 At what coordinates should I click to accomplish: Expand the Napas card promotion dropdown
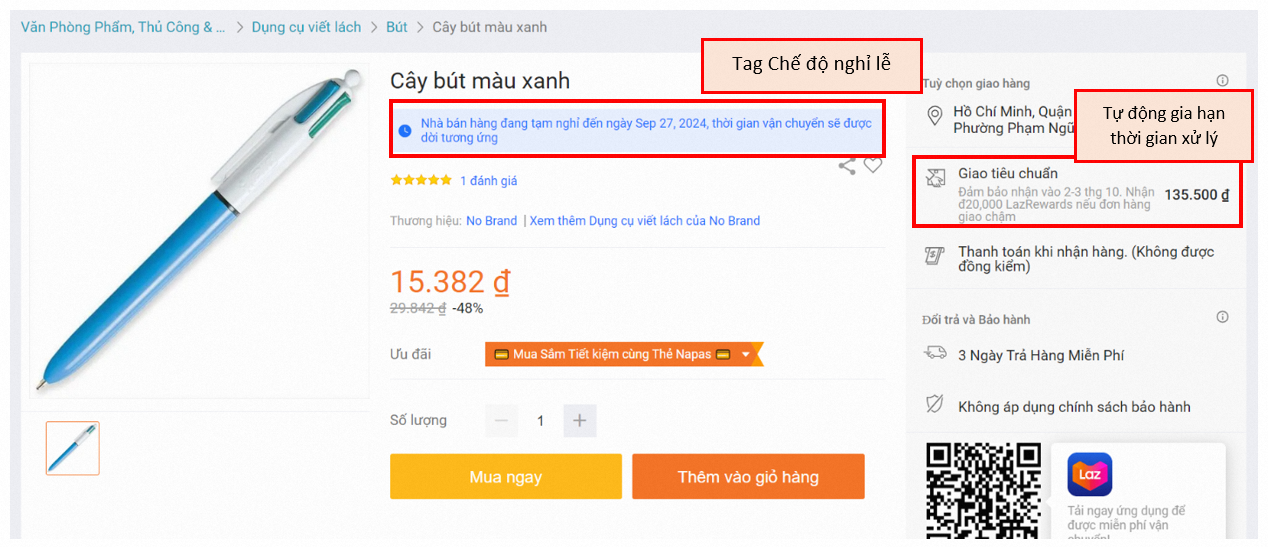[745, 355]
